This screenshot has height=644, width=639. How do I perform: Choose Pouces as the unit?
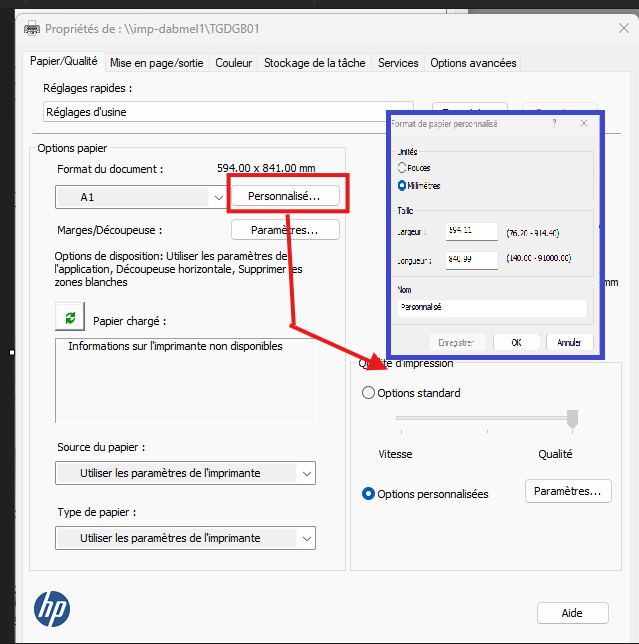[x=402, y=168]
